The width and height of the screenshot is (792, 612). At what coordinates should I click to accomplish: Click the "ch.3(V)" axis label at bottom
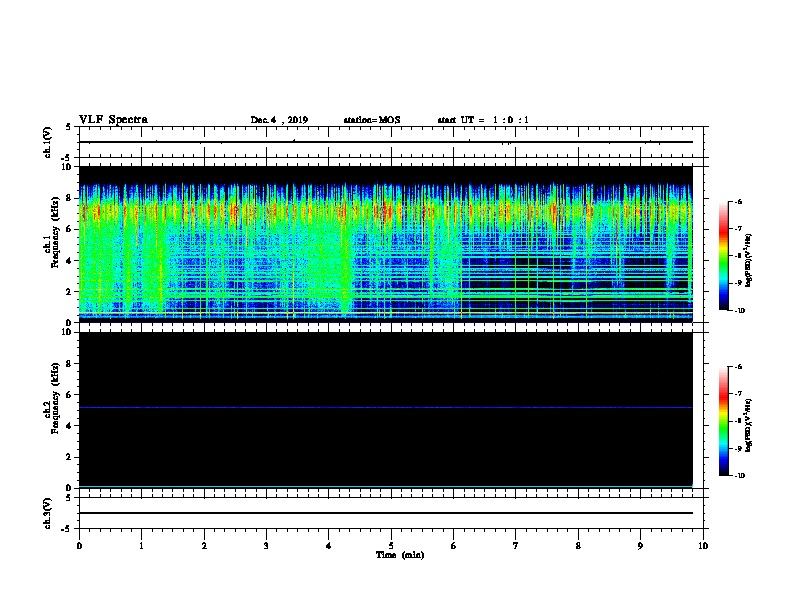(48, 514)
